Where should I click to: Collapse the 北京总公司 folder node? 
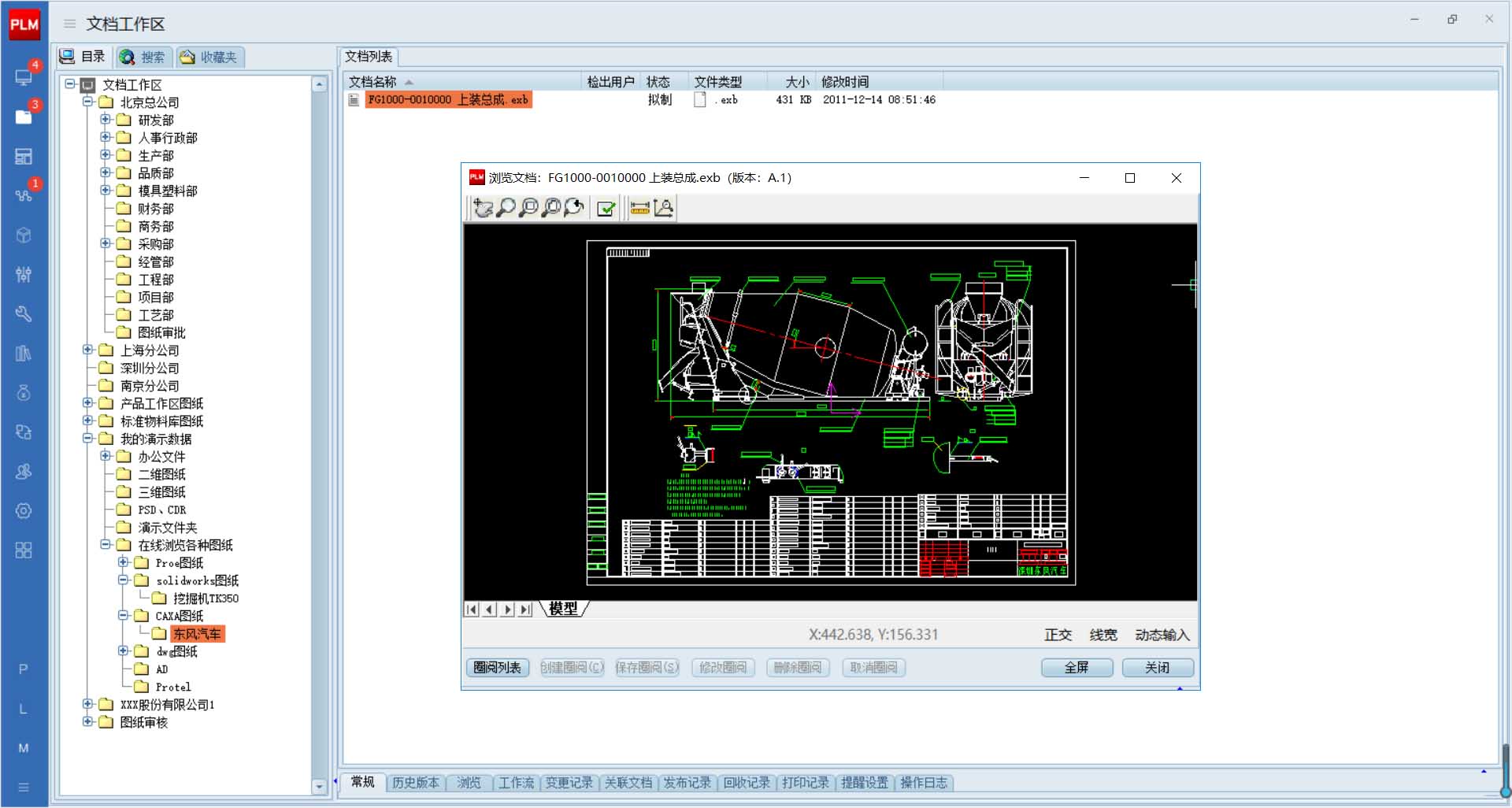88,102
